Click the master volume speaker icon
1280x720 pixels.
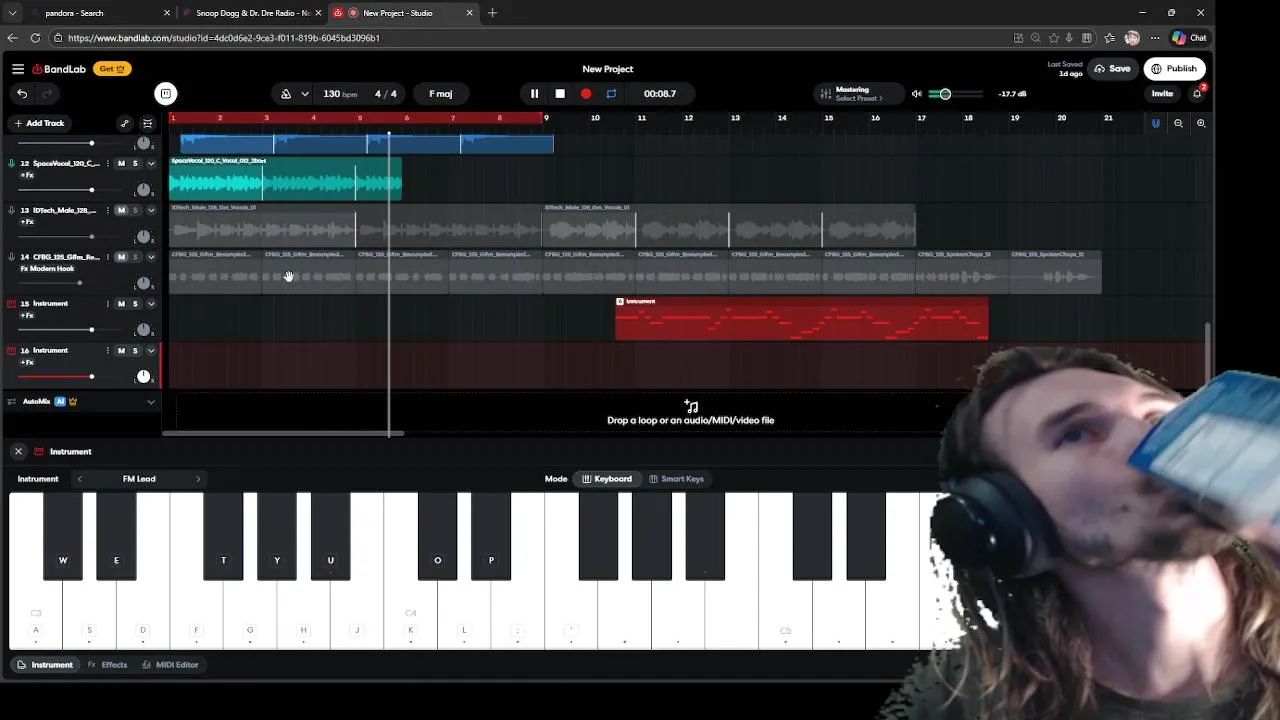[x=916, y=94]
